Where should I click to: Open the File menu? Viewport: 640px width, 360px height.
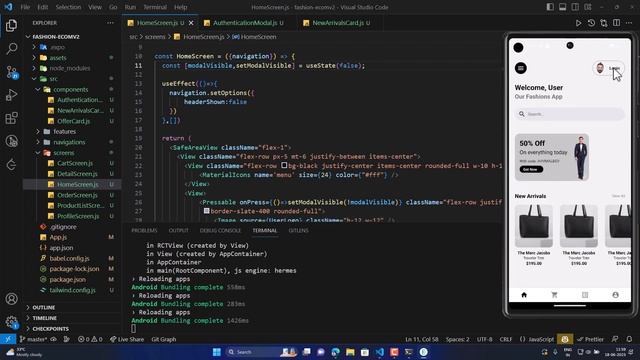tap(25, 7)
